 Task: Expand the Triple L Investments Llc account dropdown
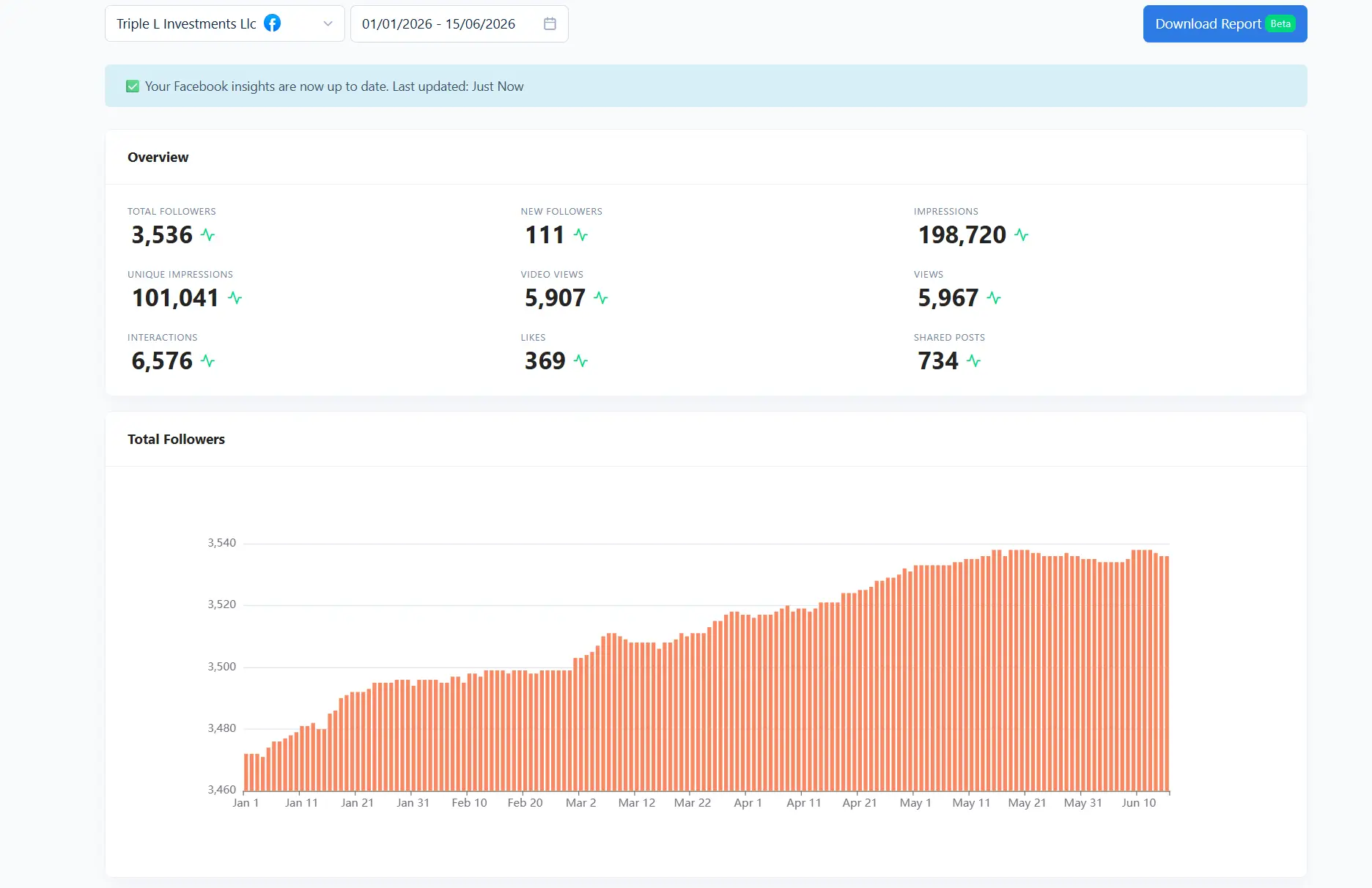pos(225,23)
